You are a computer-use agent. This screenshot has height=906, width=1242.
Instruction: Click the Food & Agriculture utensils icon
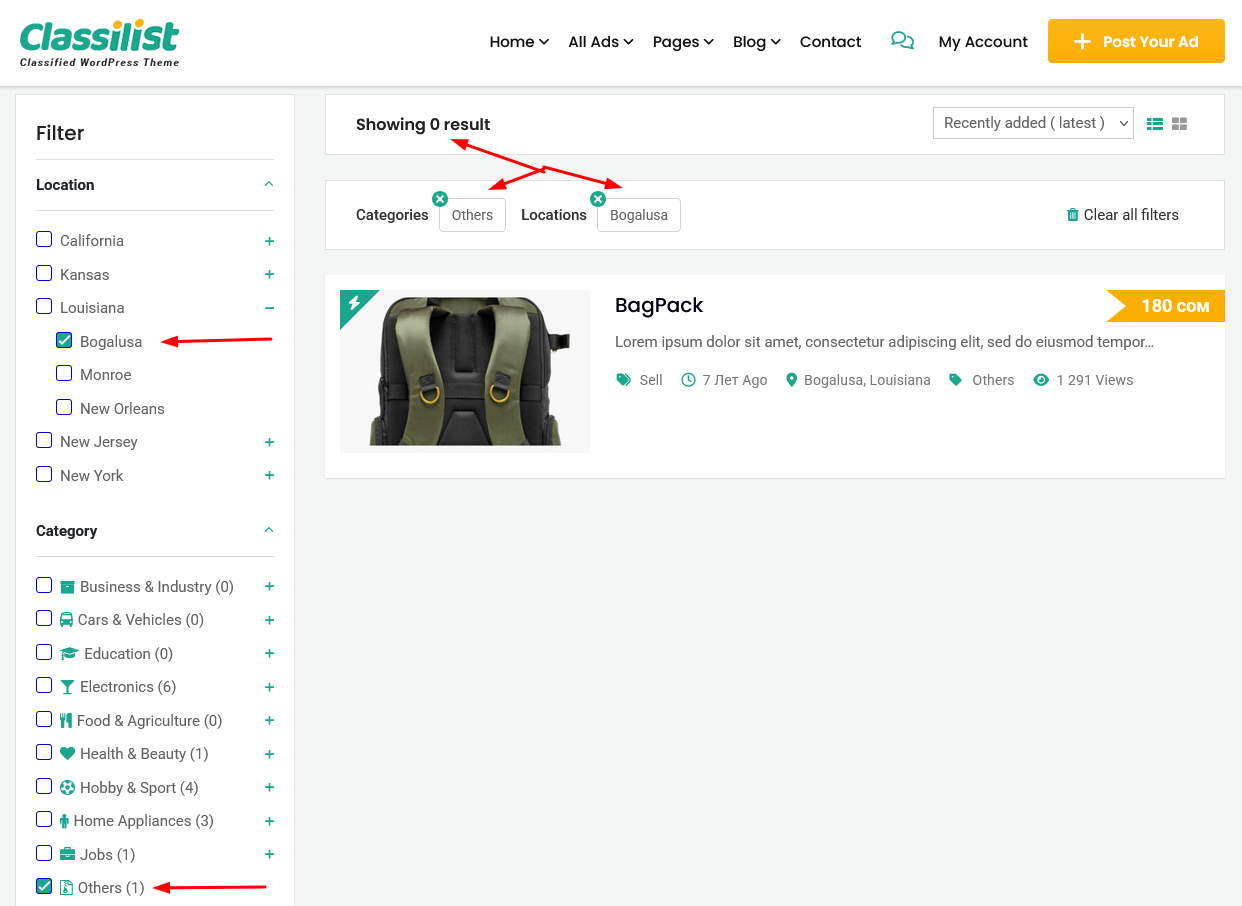click(66, 721)
